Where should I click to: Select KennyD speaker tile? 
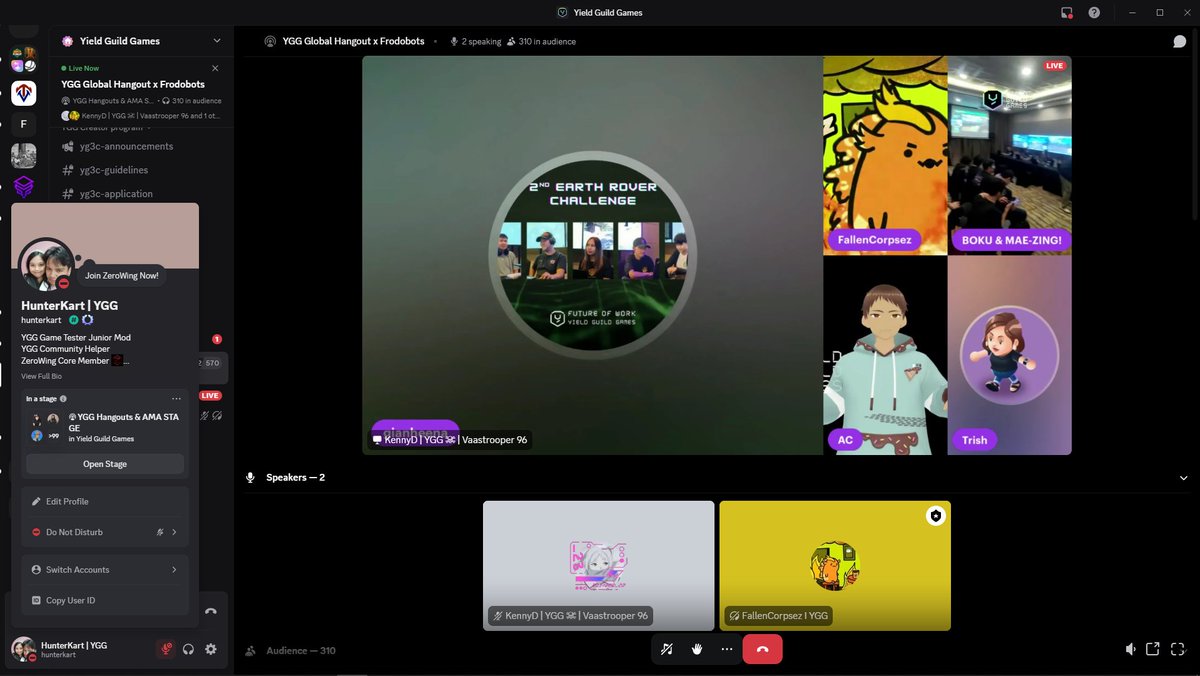pyautogui.click(x=598, y=566)
